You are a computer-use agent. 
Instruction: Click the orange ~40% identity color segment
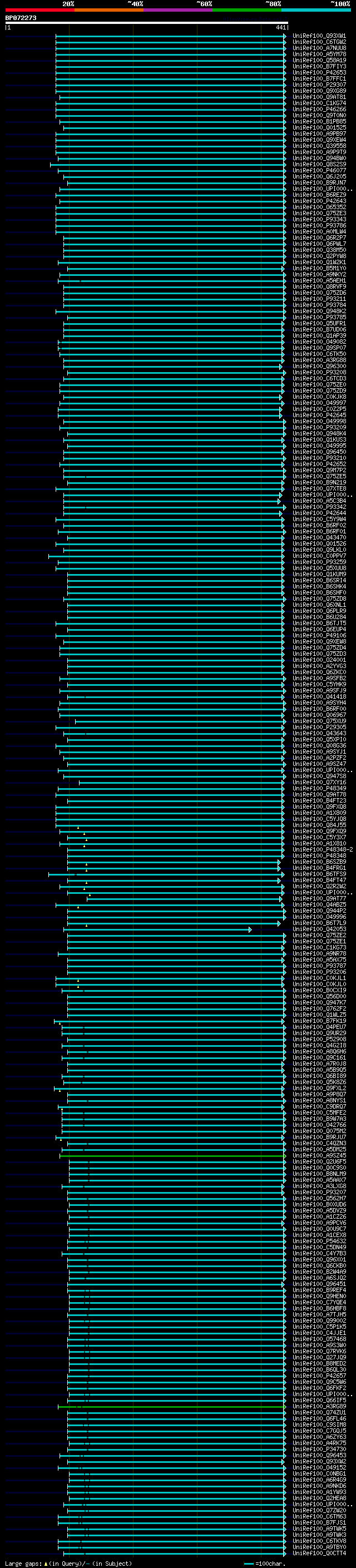click(x=109, y=10)
